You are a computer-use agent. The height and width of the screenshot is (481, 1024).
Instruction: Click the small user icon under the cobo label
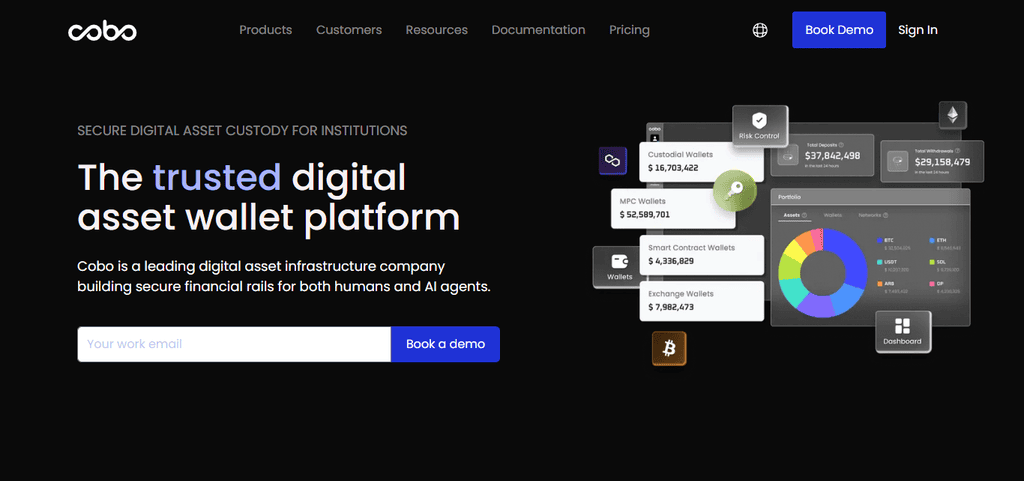coord(654,138)
